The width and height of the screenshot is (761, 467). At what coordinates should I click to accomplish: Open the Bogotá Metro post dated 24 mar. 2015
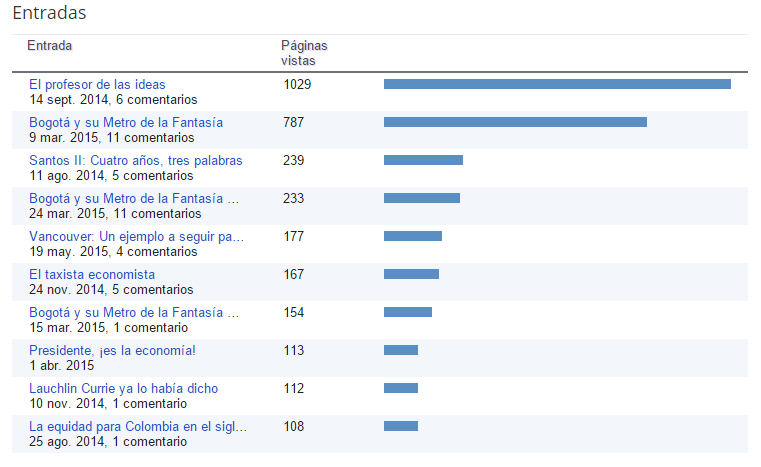pos(134,198)
